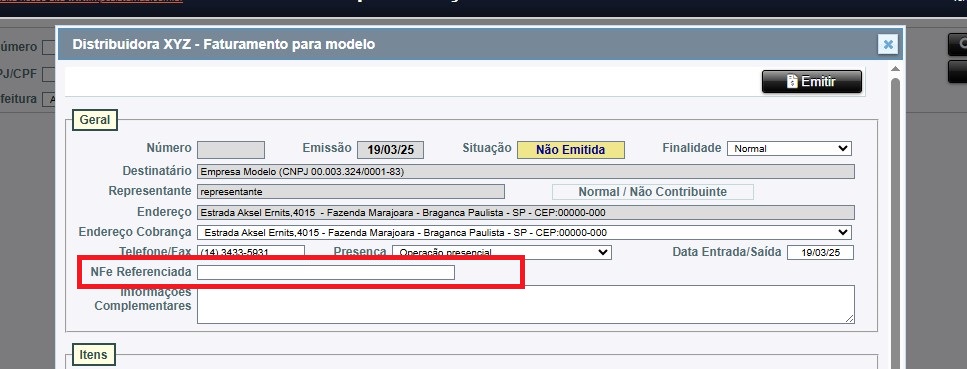Image resolution: width=967 pixels, height=369 pixels.
Task: Click the Telefone/Fax field
Action: click(251, 252)
